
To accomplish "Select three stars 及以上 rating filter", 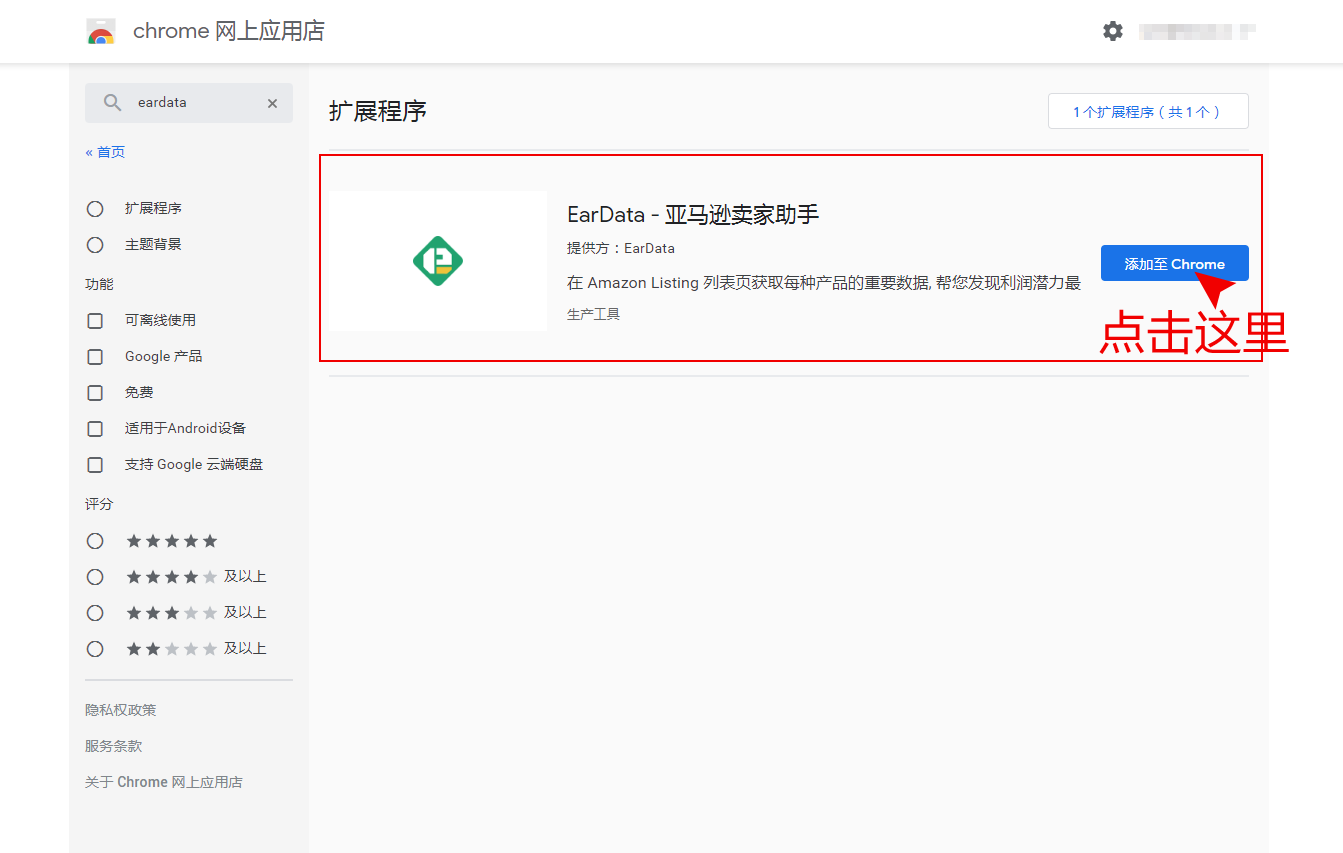I will point(95,613).
